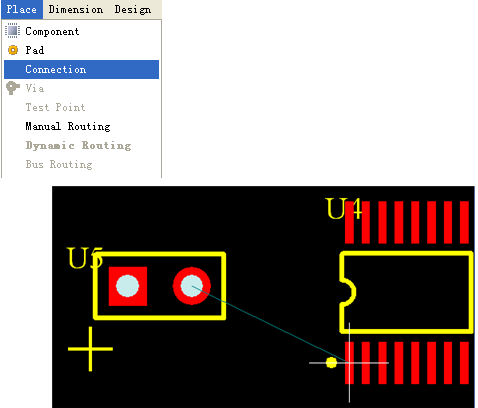The width and height of the screenshot is (478, 408).
Task: Click the U5 reference designator label
Action: click(x=85, y=258)
